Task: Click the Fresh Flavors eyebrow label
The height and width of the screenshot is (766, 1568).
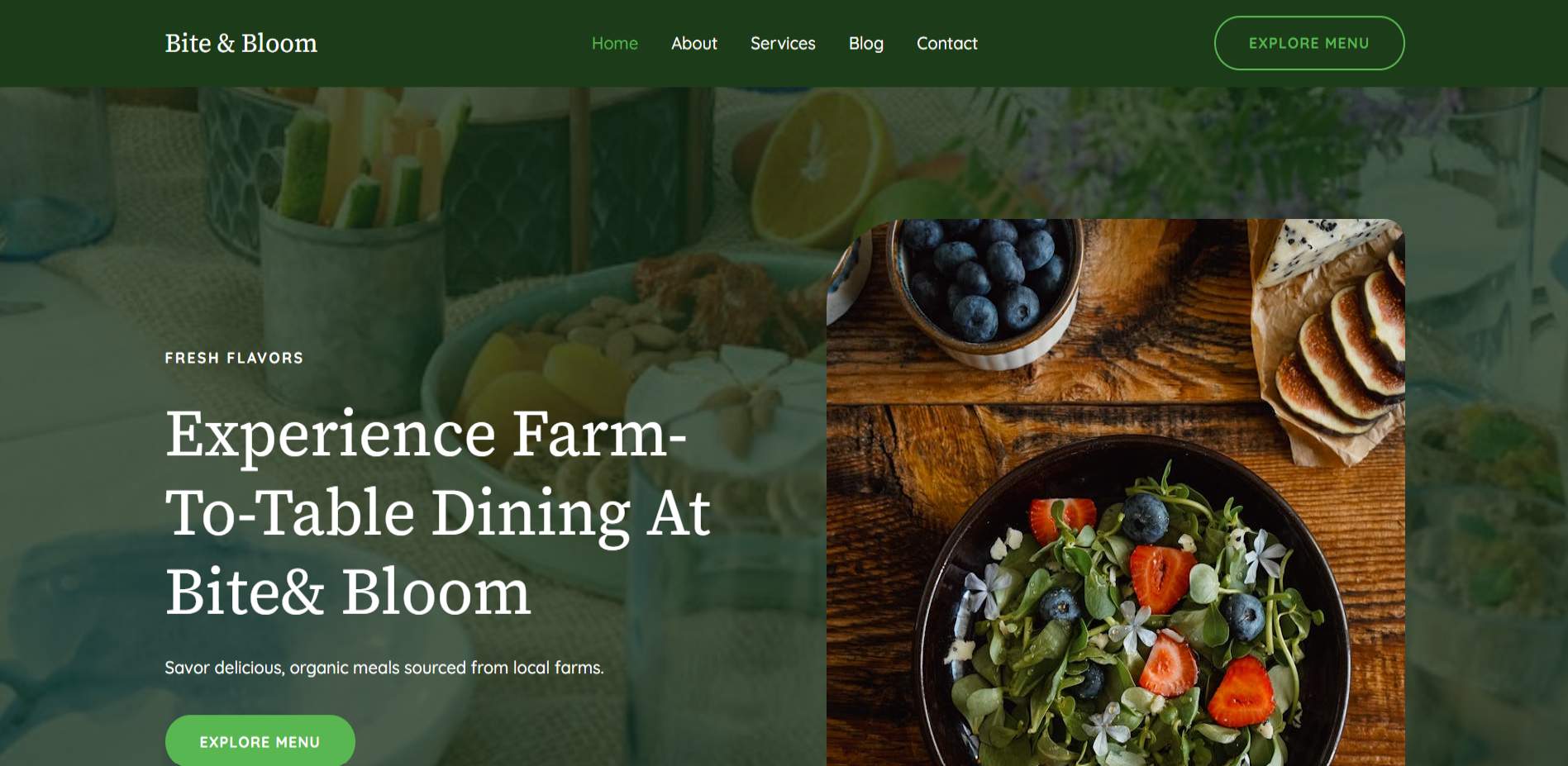Action: [x=234, y=358]
